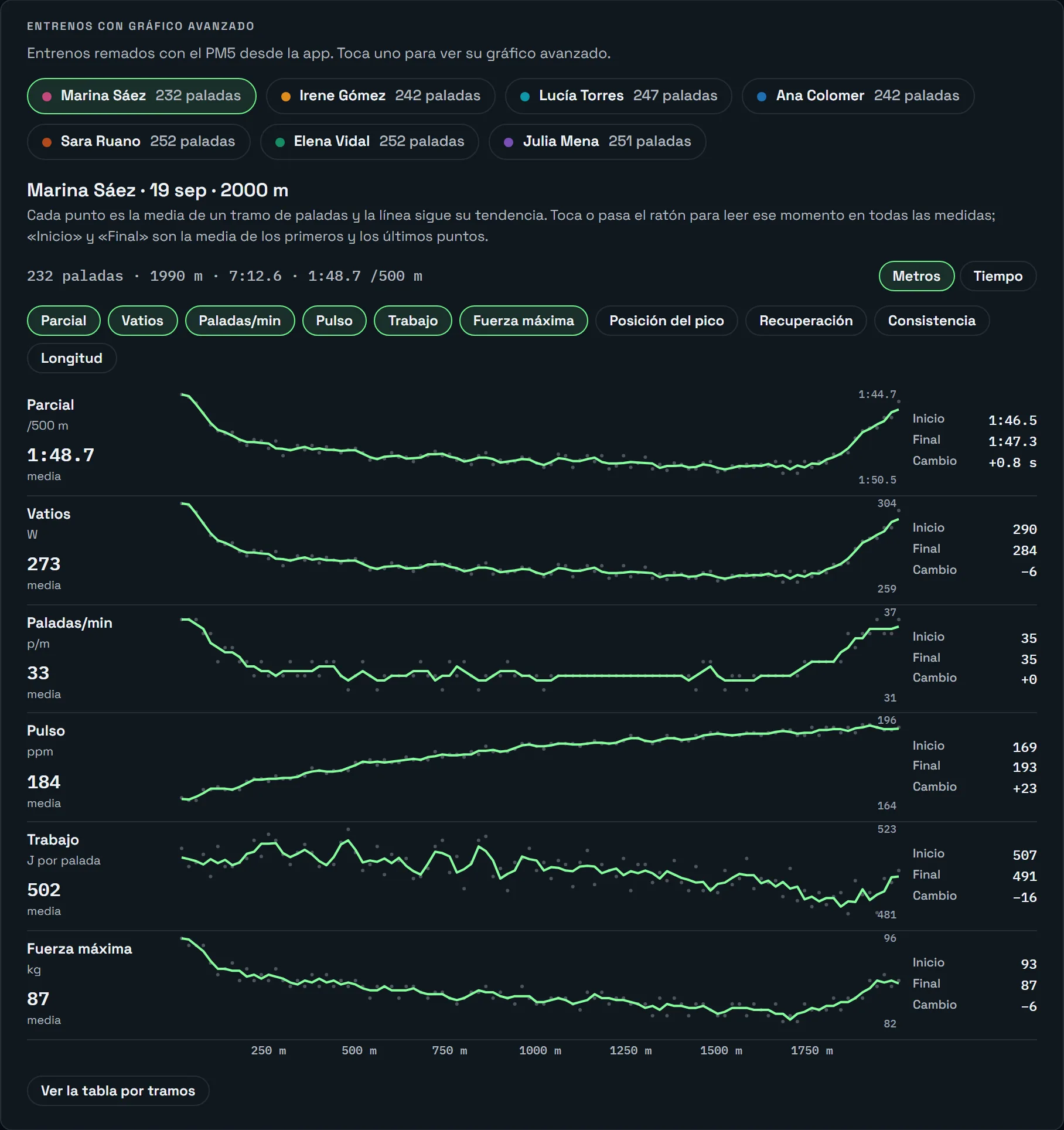The width and height of the screenshot is (1064, 1130).
Task: Pick Elena Vidal's 252 paladas workout
Action: pos(369,141)
